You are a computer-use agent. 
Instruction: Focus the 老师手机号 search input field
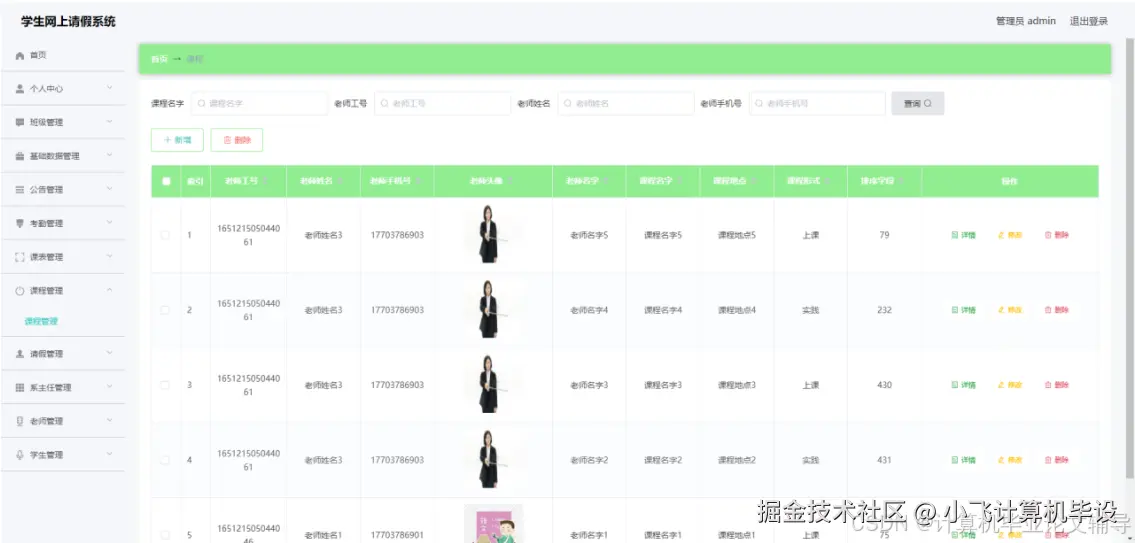coord(817,104)
